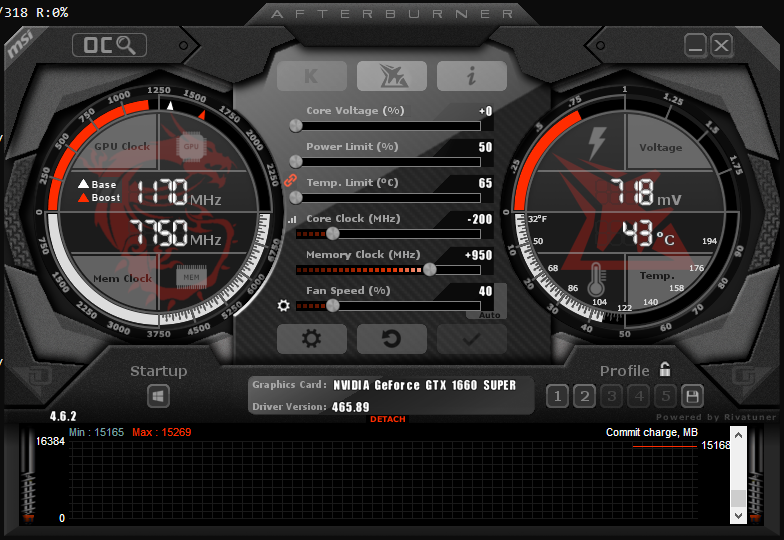This screenshot has height=540, width=784.
Task: Click the Profile label
Action: (x=624, y=371)
